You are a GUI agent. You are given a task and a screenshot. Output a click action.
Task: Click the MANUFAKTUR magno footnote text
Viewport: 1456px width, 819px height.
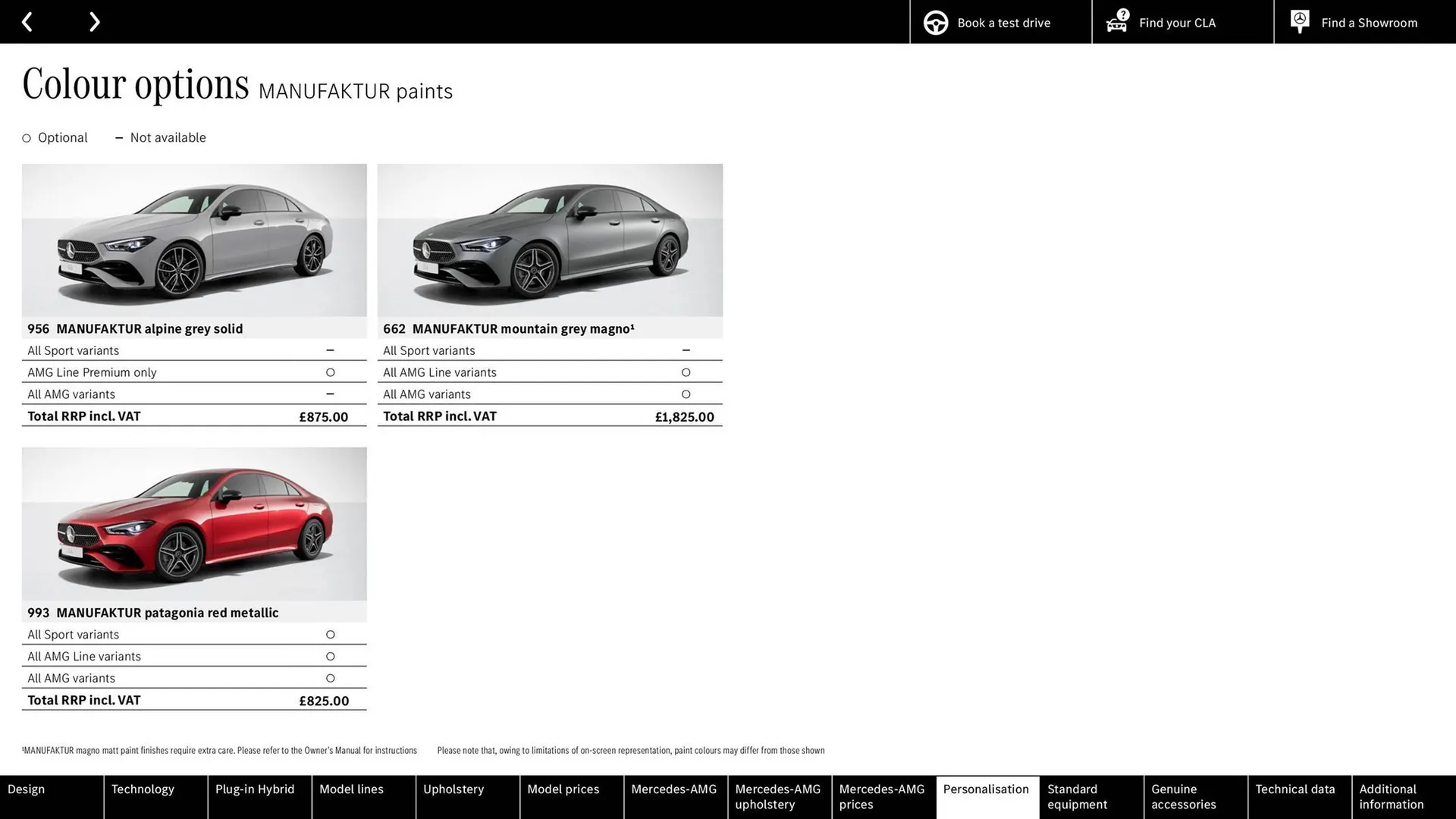click(x=220, y=750)
